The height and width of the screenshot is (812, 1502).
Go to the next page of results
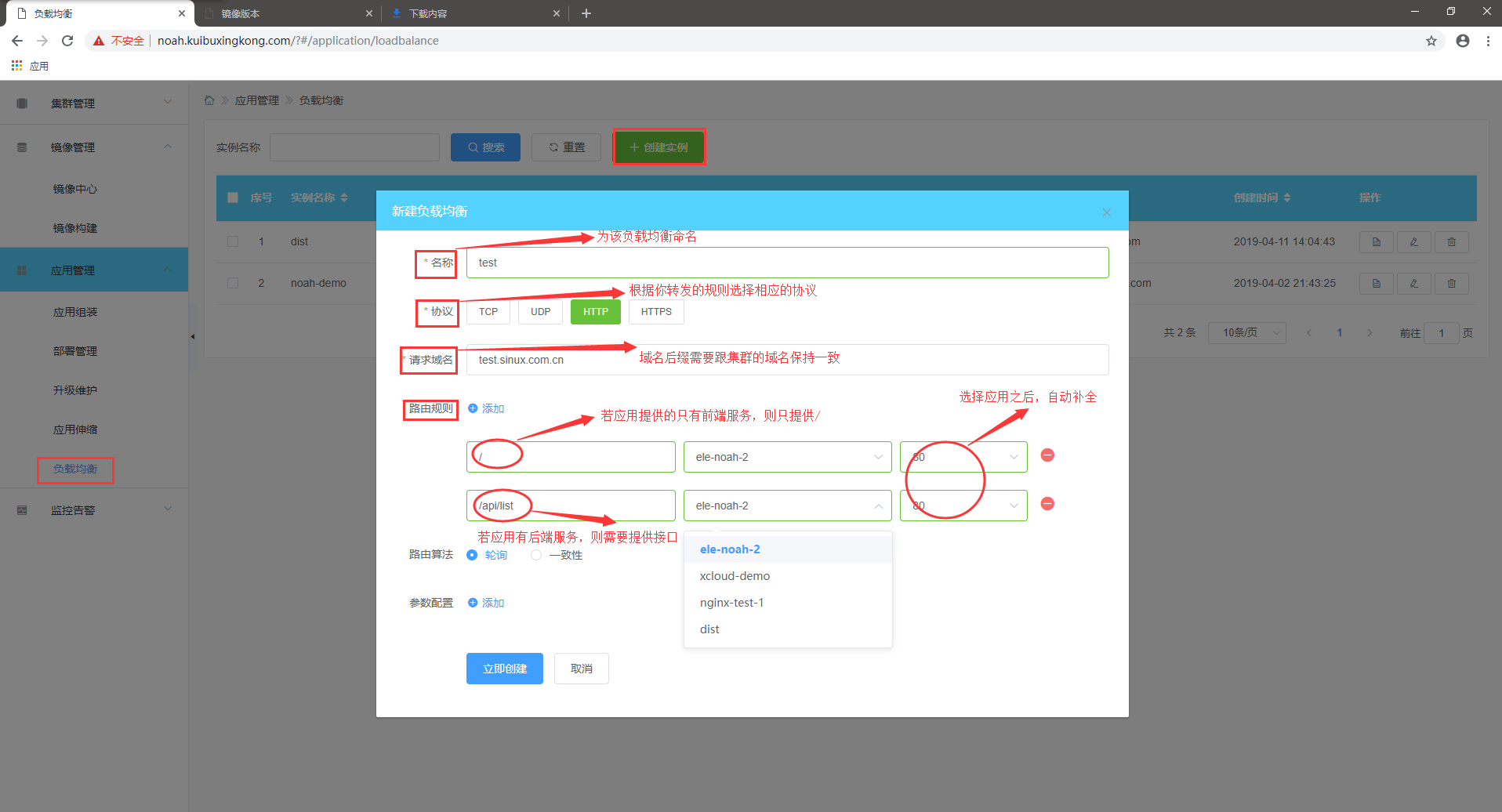click(x=1370, y=333)
